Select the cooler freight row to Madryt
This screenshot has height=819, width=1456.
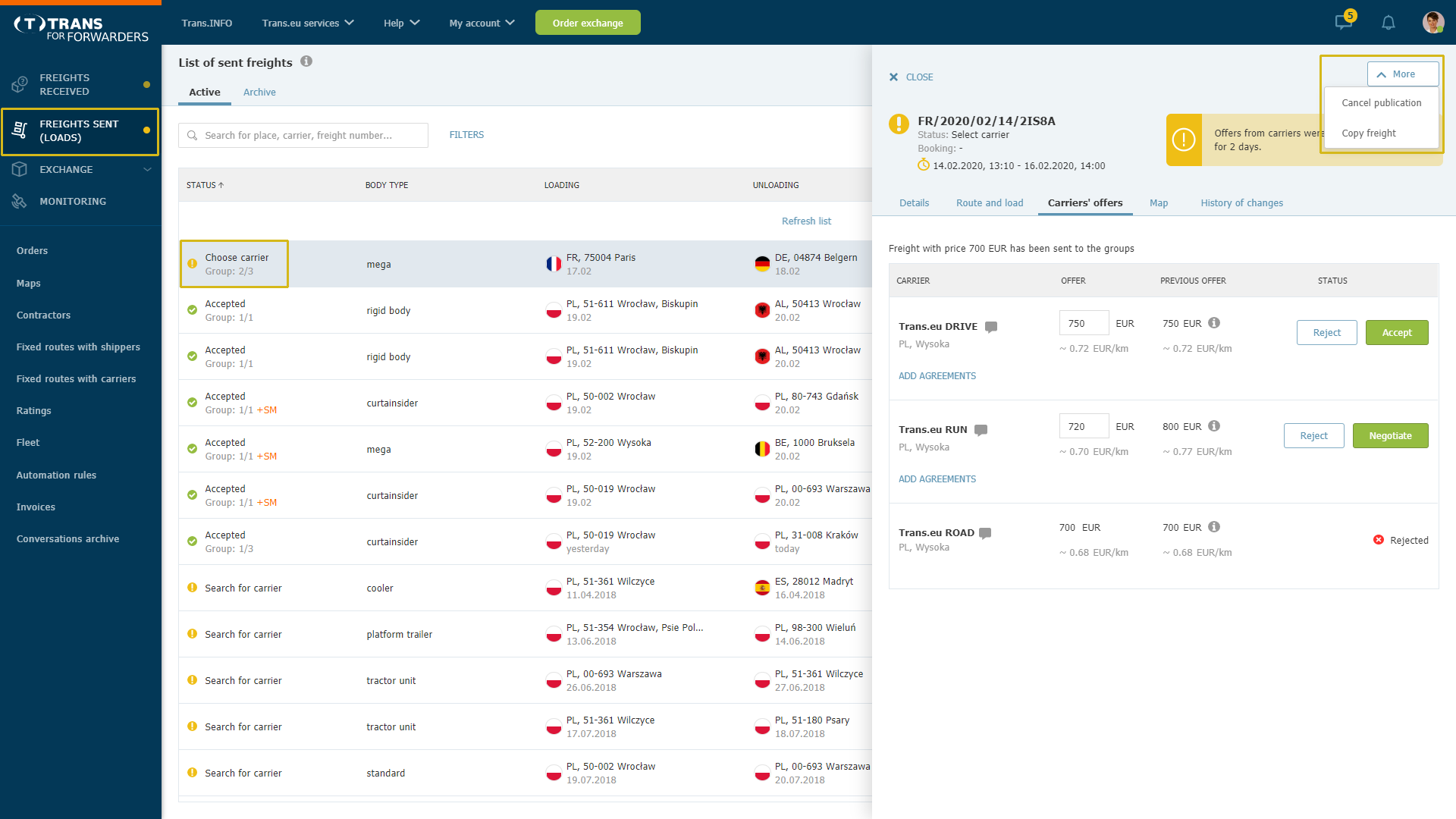525,588
